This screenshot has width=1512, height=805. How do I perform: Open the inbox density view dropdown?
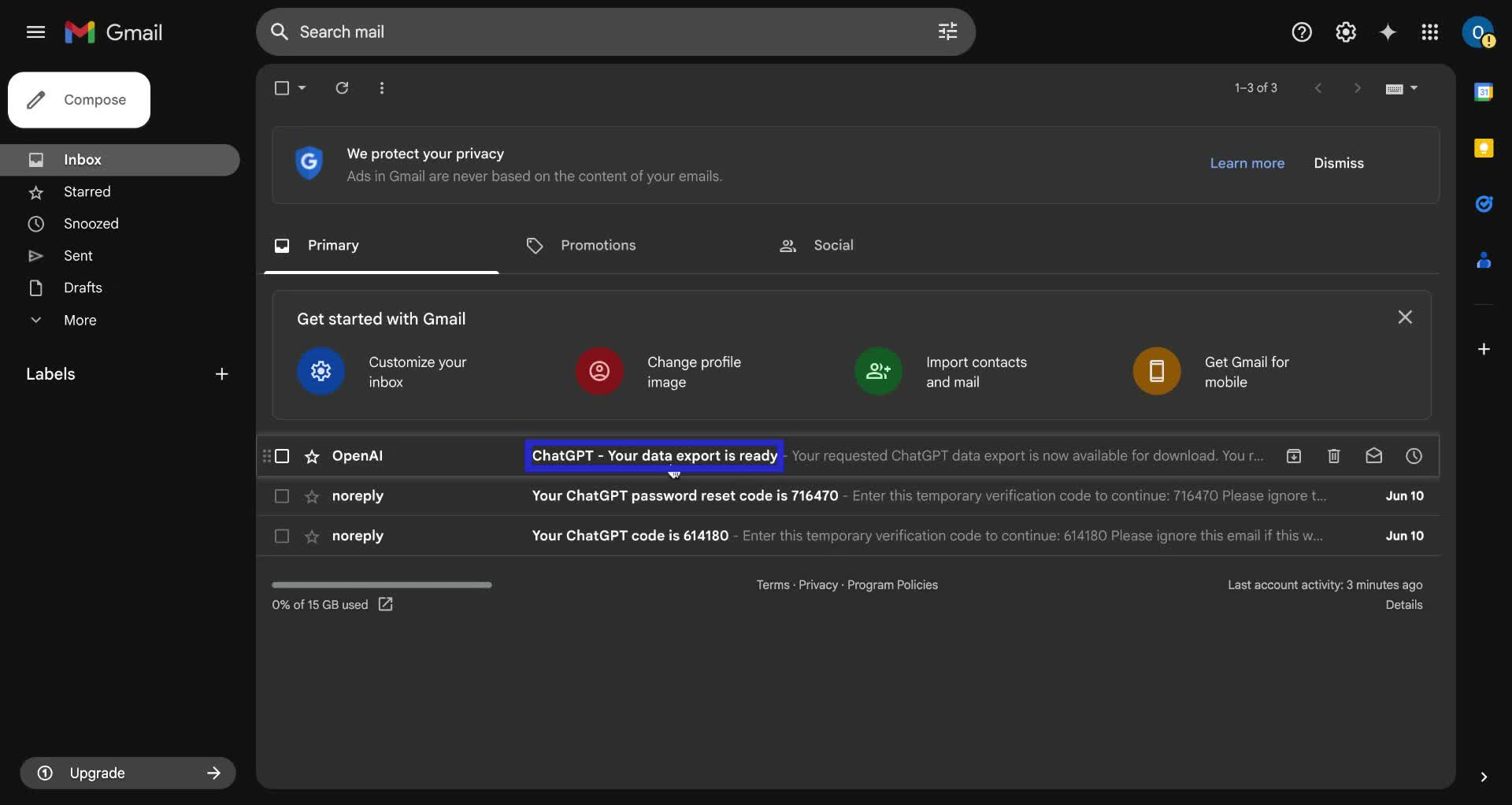(1402, 88)
